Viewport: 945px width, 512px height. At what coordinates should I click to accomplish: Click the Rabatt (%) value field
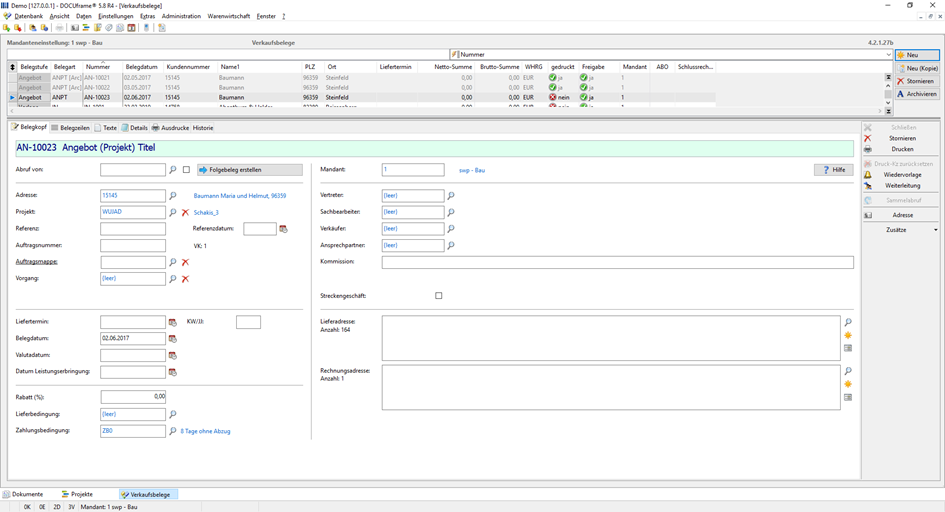coord(133,397)
